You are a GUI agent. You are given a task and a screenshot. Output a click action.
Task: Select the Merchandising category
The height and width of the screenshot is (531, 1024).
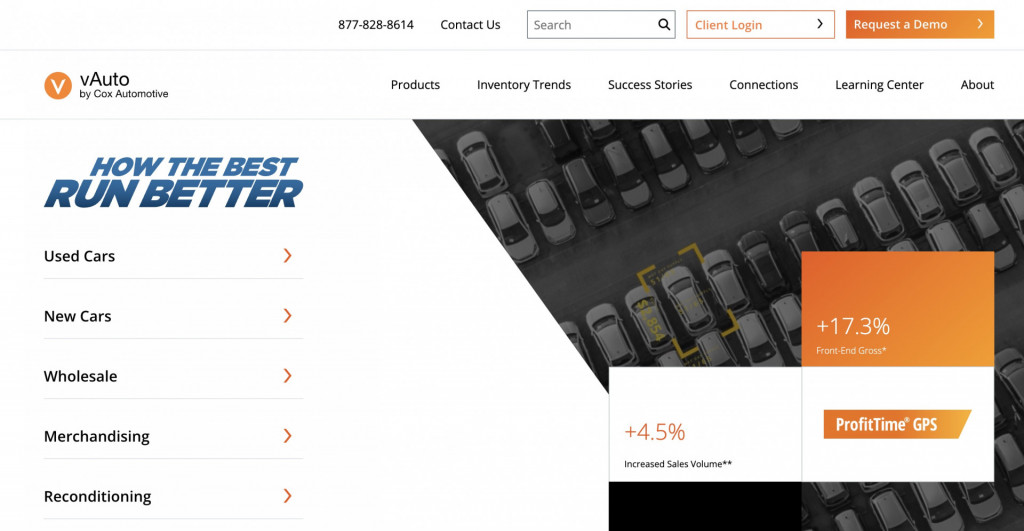173,436
